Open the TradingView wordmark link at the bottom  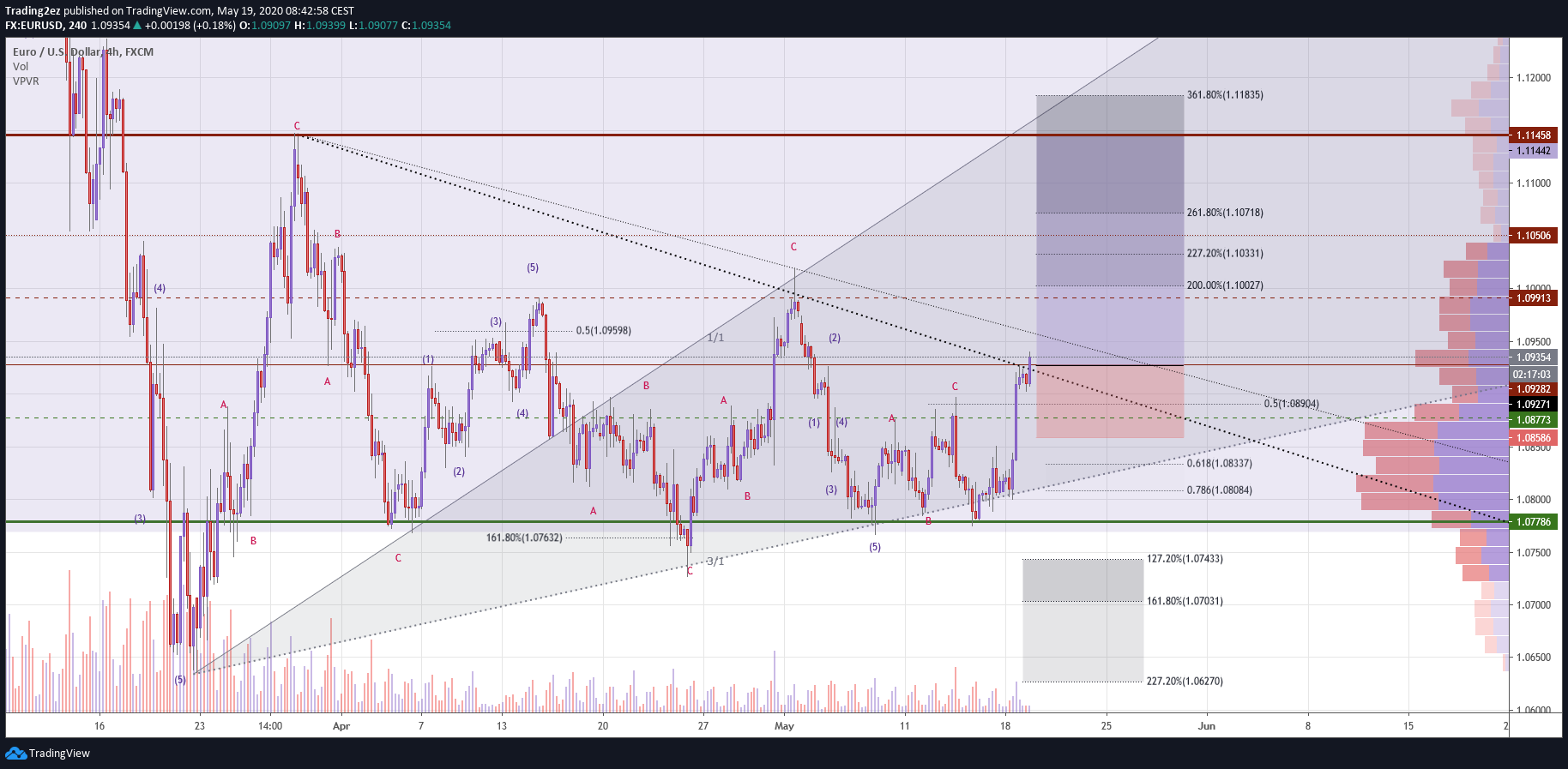(x=59, y=754)
